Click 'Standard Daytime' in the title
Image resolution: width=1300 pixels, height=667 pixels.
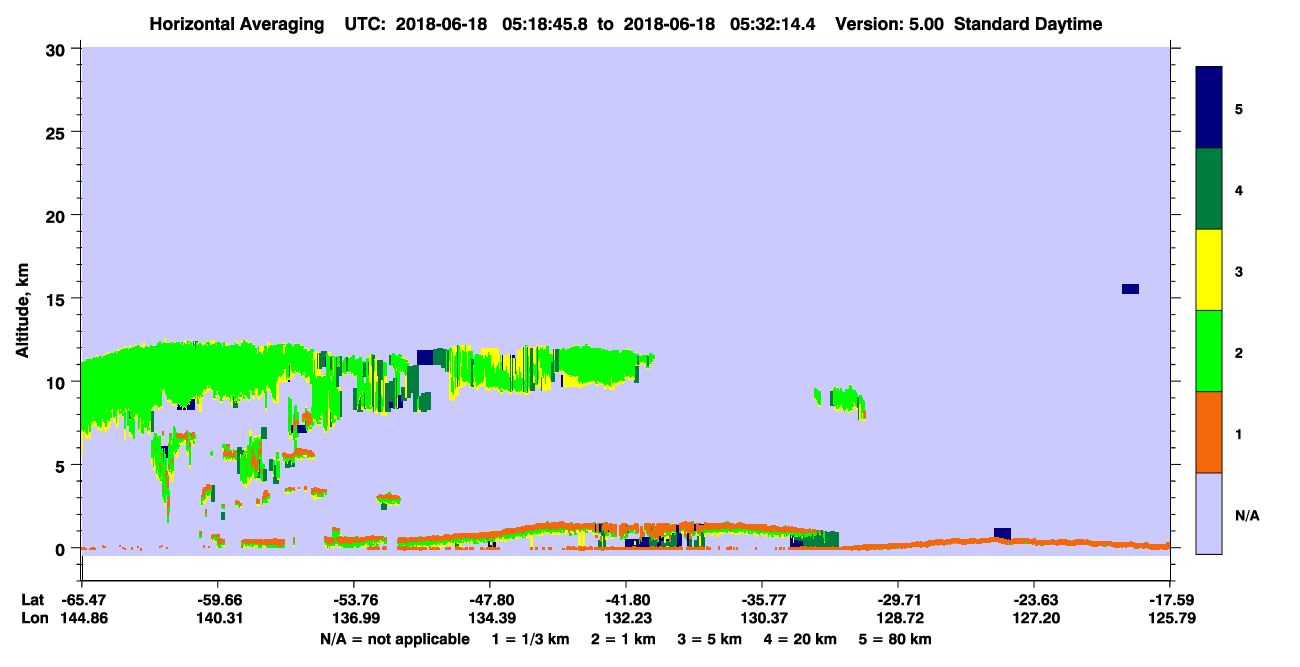pos(1028,24)
